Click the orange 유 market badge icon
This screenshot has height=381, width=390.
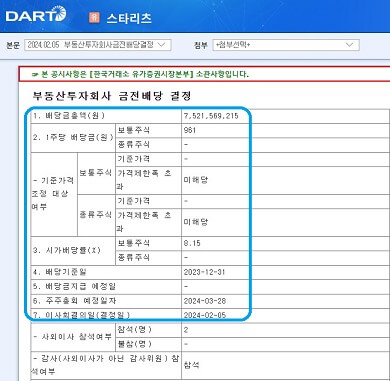tap(94, 17)
